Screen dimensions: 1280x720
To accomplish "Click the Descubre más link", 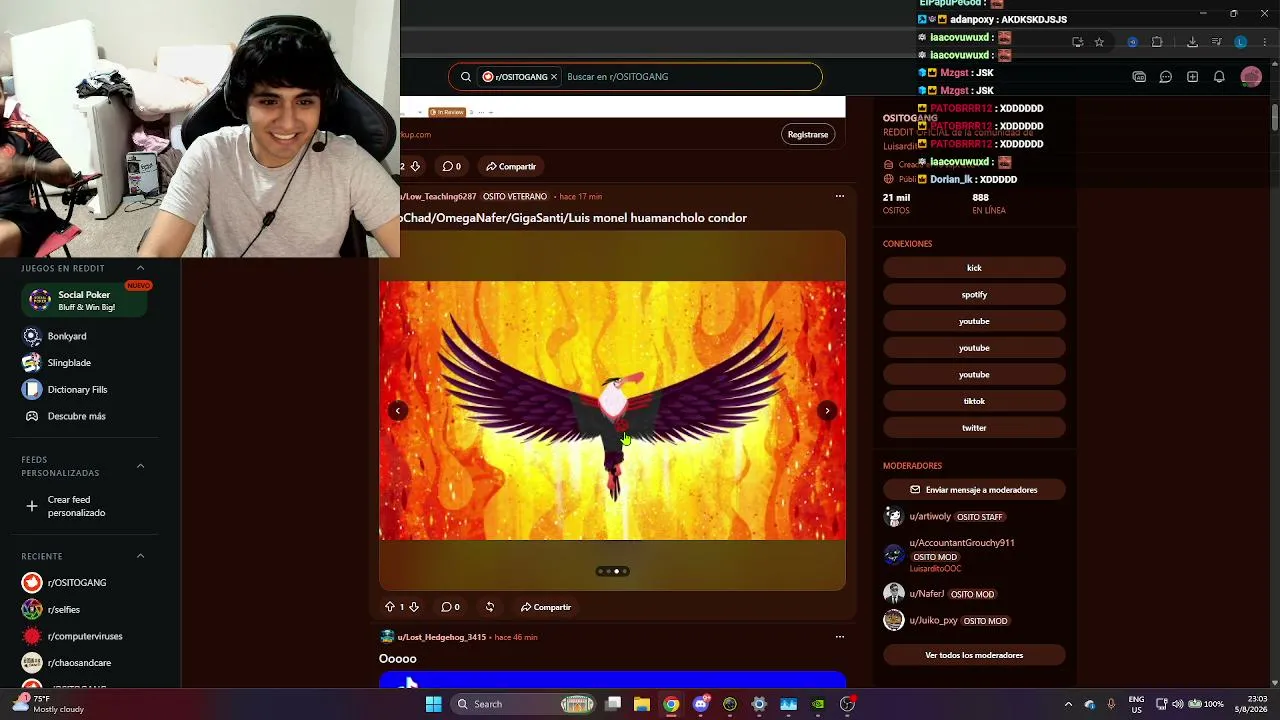I will tap(76, 416).
